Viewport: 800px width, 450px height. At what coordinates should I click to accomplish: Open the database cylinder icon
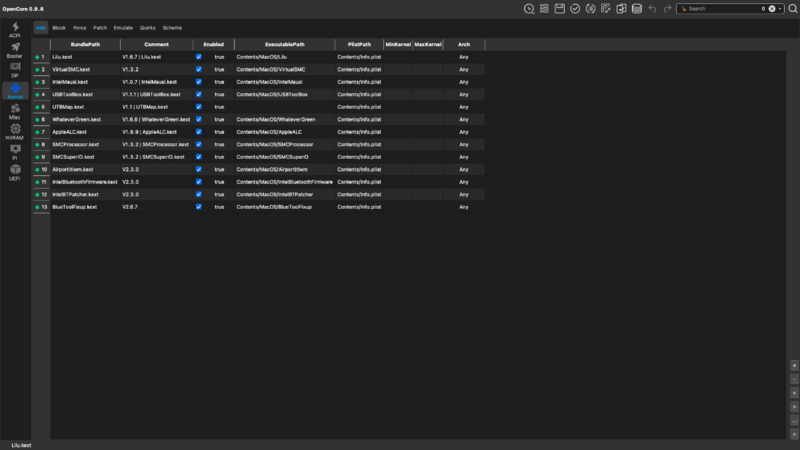click(x=637, y=9)
